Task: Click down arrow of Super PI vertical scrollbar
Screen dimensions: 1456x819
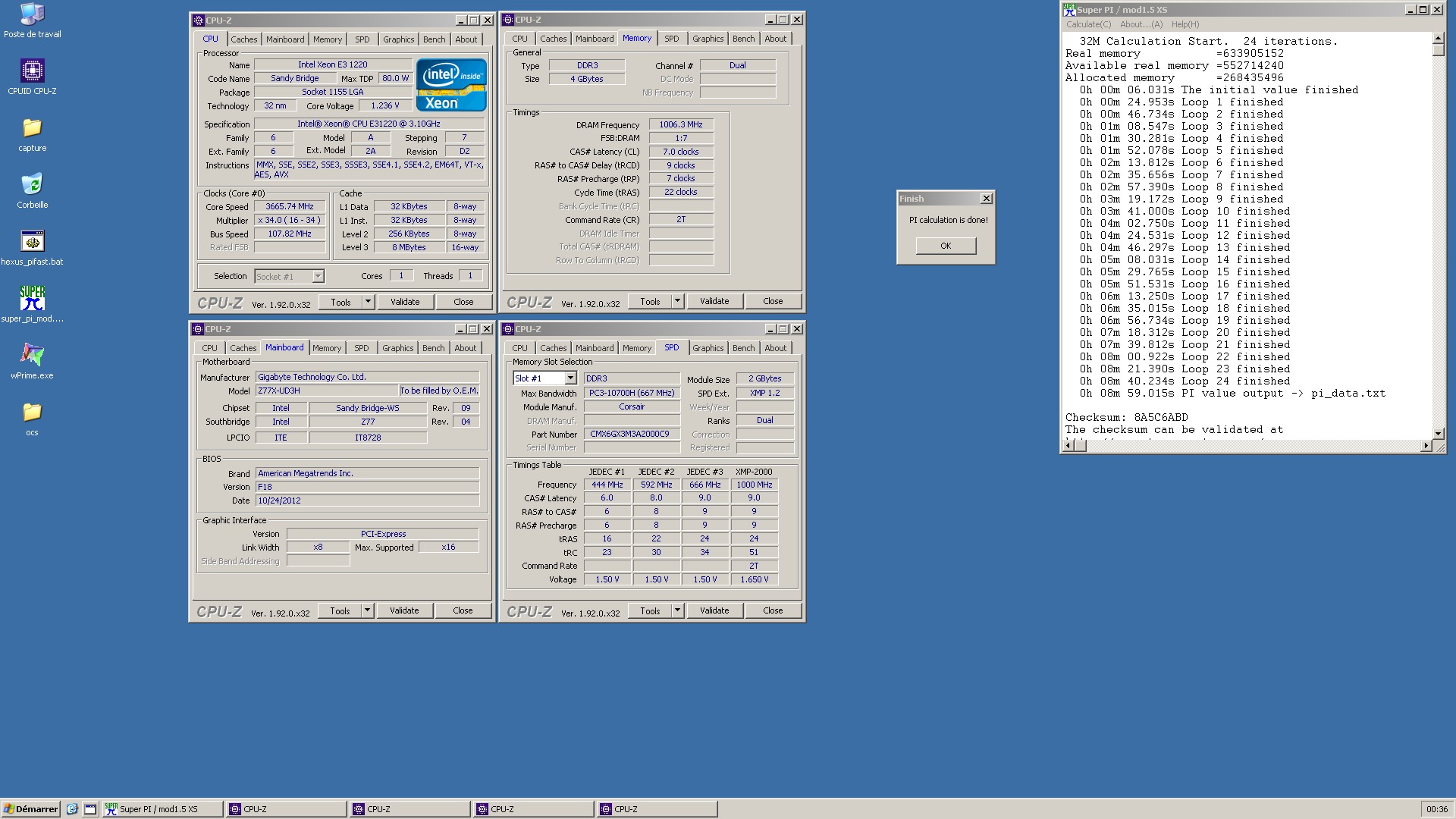Action: click(1438, 434)
